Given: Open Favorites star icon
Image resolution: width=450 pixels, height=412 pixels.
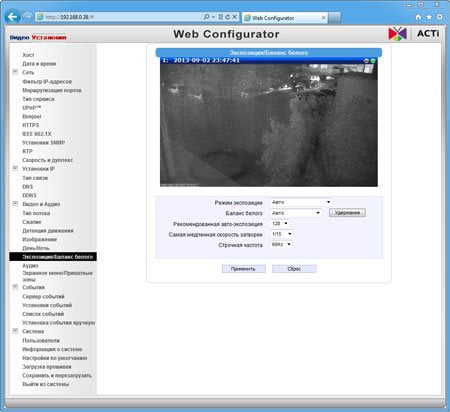Looking at the screenshot, I should click(429, 17).
